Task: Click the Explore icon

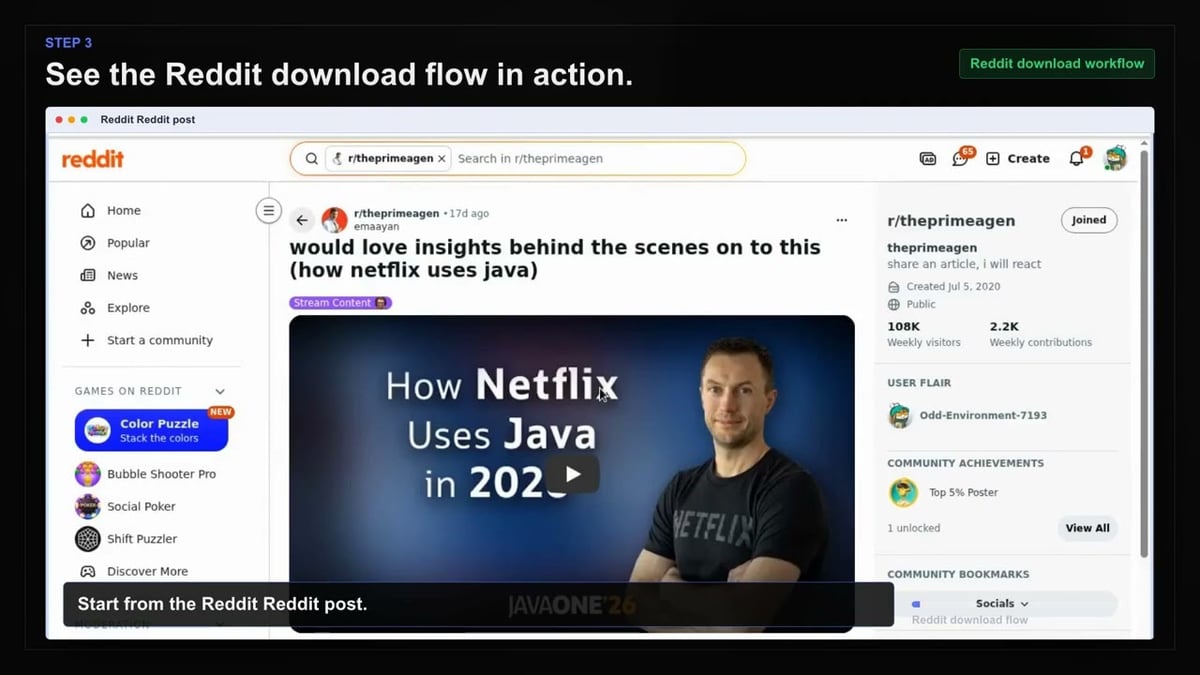Action: click(x=88, y=308)
